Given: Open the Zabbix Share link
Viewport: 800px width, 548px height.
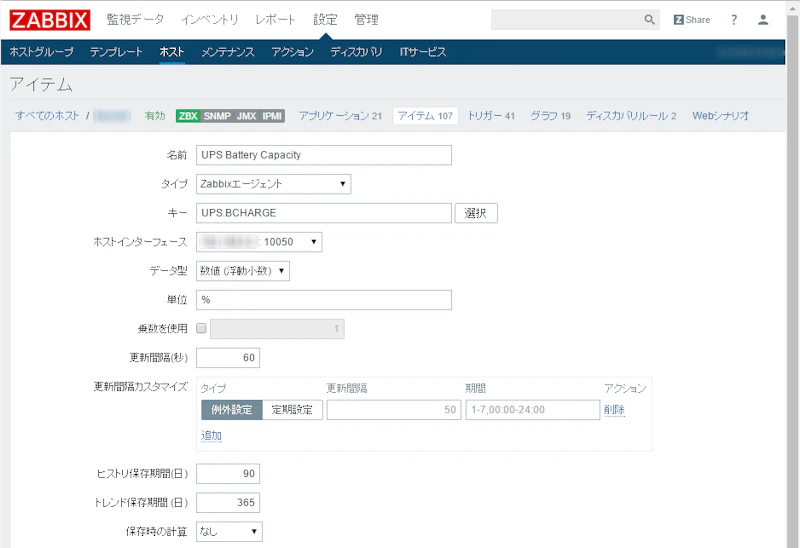Looking at the screenshot, I should 691,20.
